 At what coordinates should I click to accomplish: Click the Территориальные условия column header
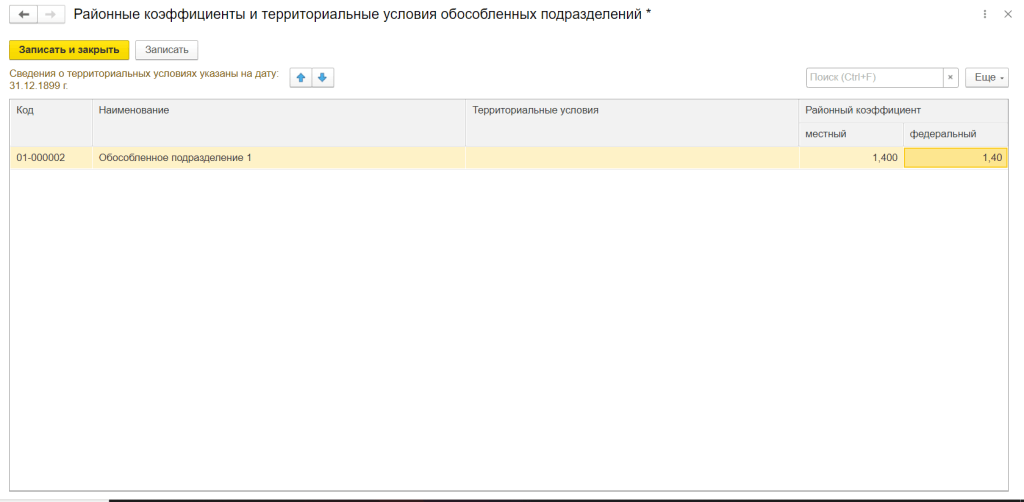point(631,110)
